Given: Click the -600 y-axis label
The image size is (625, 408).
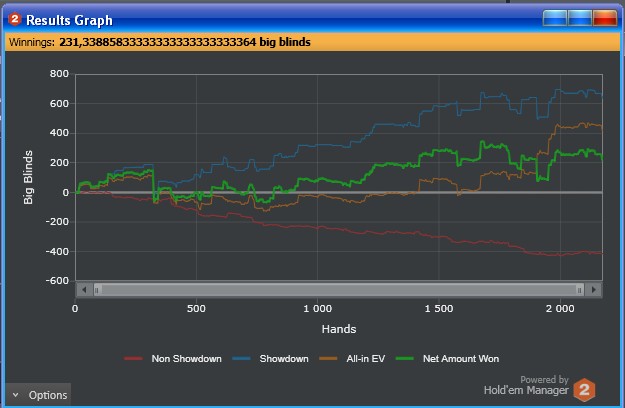Looking at the screenshot, I should click(x=57, y=280).
